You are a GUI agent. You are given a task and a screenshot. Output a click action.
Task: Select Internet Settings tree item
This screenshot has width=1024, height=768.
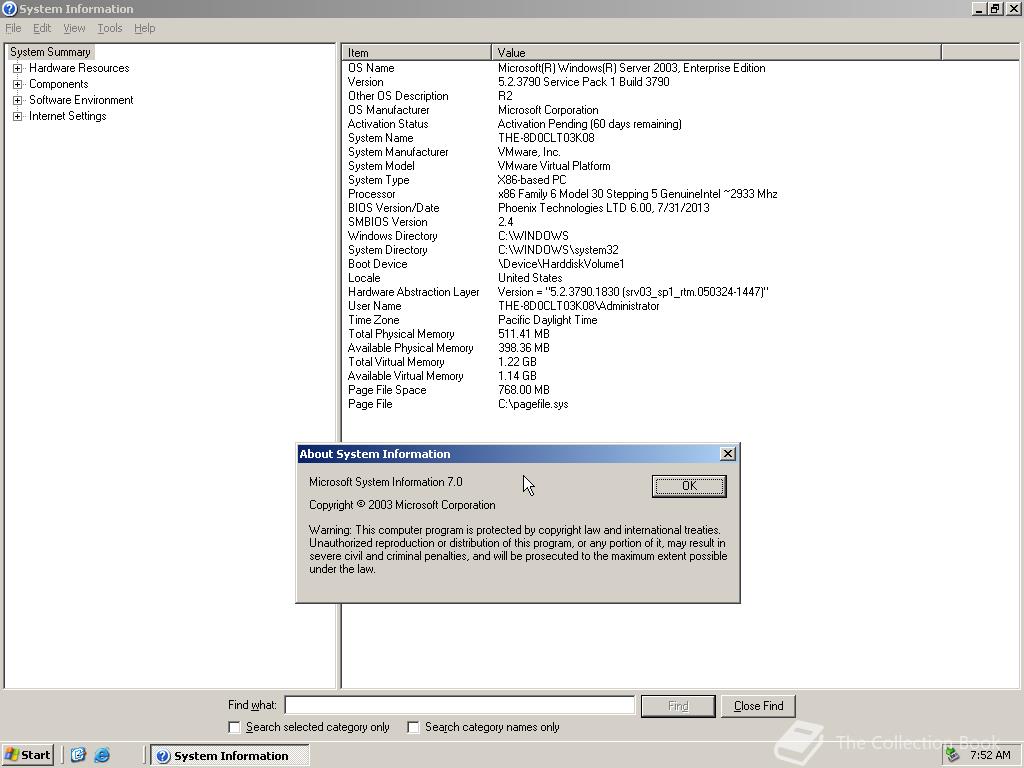pos(67,116)
